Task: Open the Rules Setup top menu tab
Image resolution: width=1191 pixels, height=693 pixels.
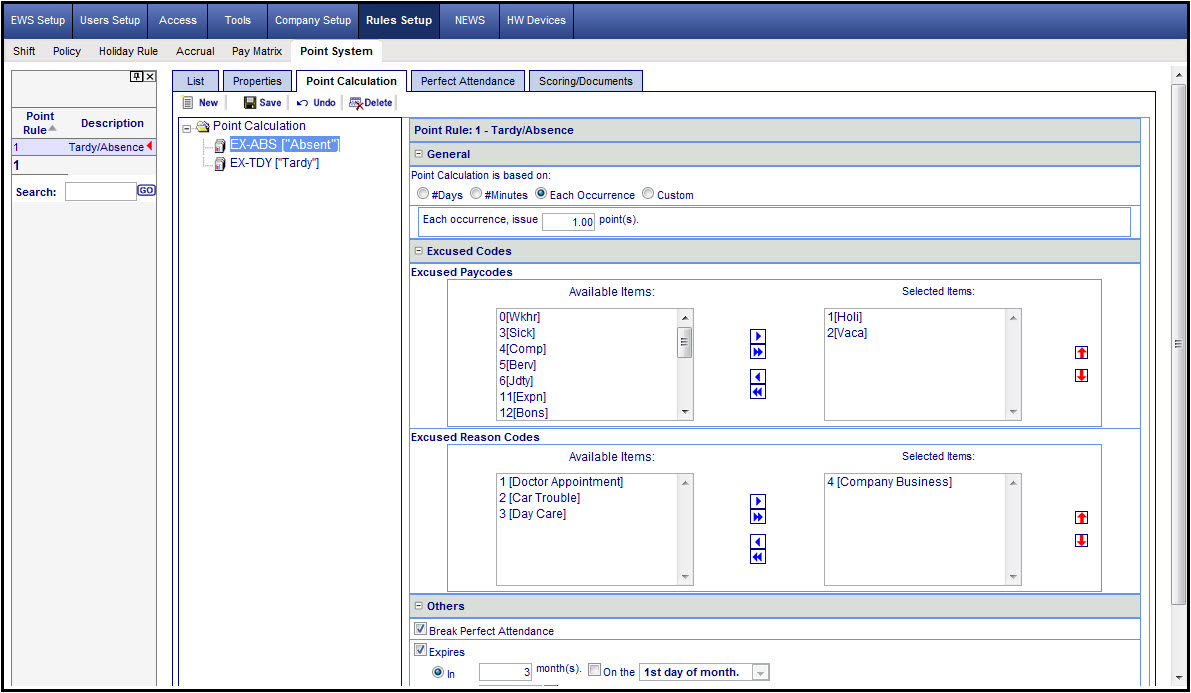Action: point(399,21)
